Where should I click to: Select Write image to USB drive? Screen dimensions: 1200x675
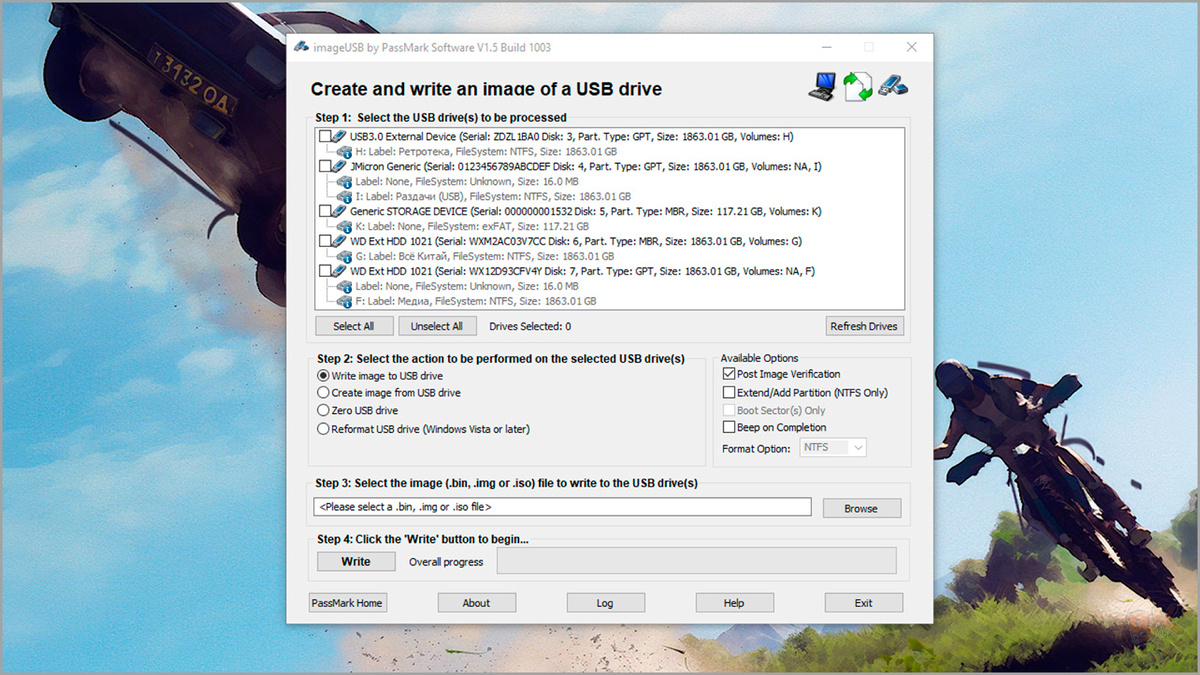323,376
